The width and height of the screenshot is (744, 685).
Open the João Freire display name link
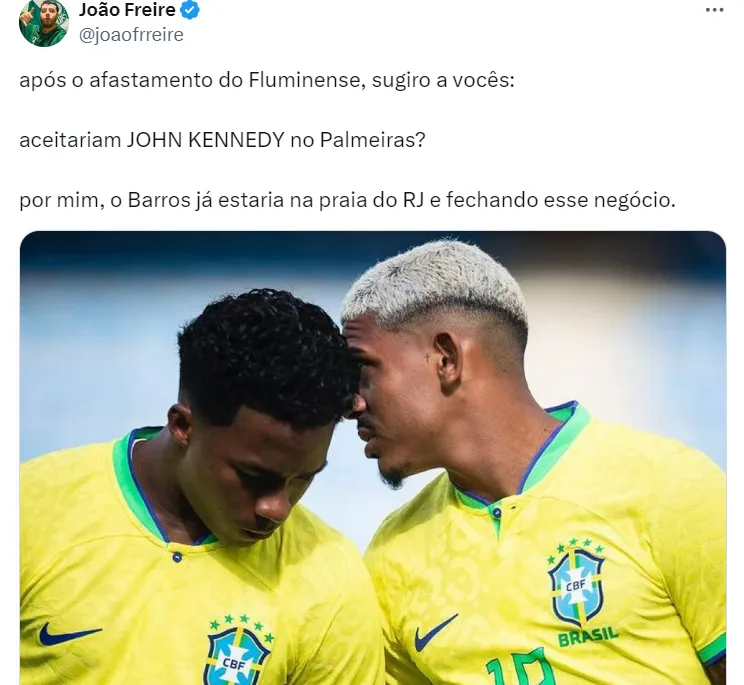click(x=127, y=10)
